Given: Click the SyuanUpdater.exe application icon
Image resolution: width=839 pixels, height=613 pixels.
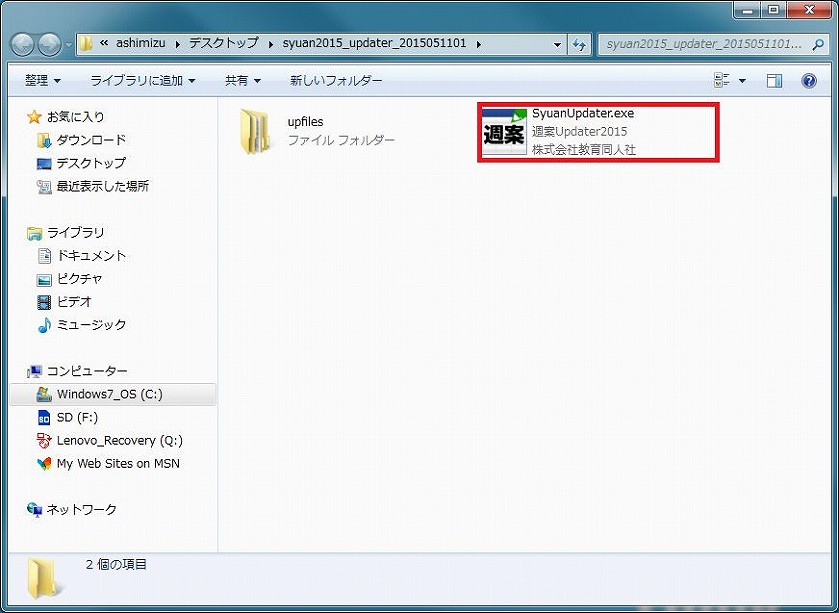Looking at the screenshot, I should point(504,132).
